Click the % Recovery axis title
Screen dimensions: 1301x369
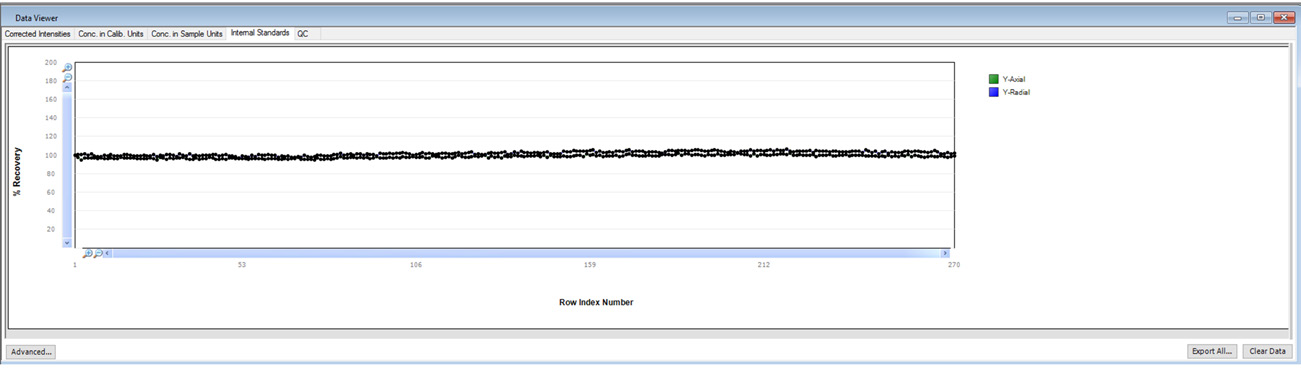coord(17,173)
